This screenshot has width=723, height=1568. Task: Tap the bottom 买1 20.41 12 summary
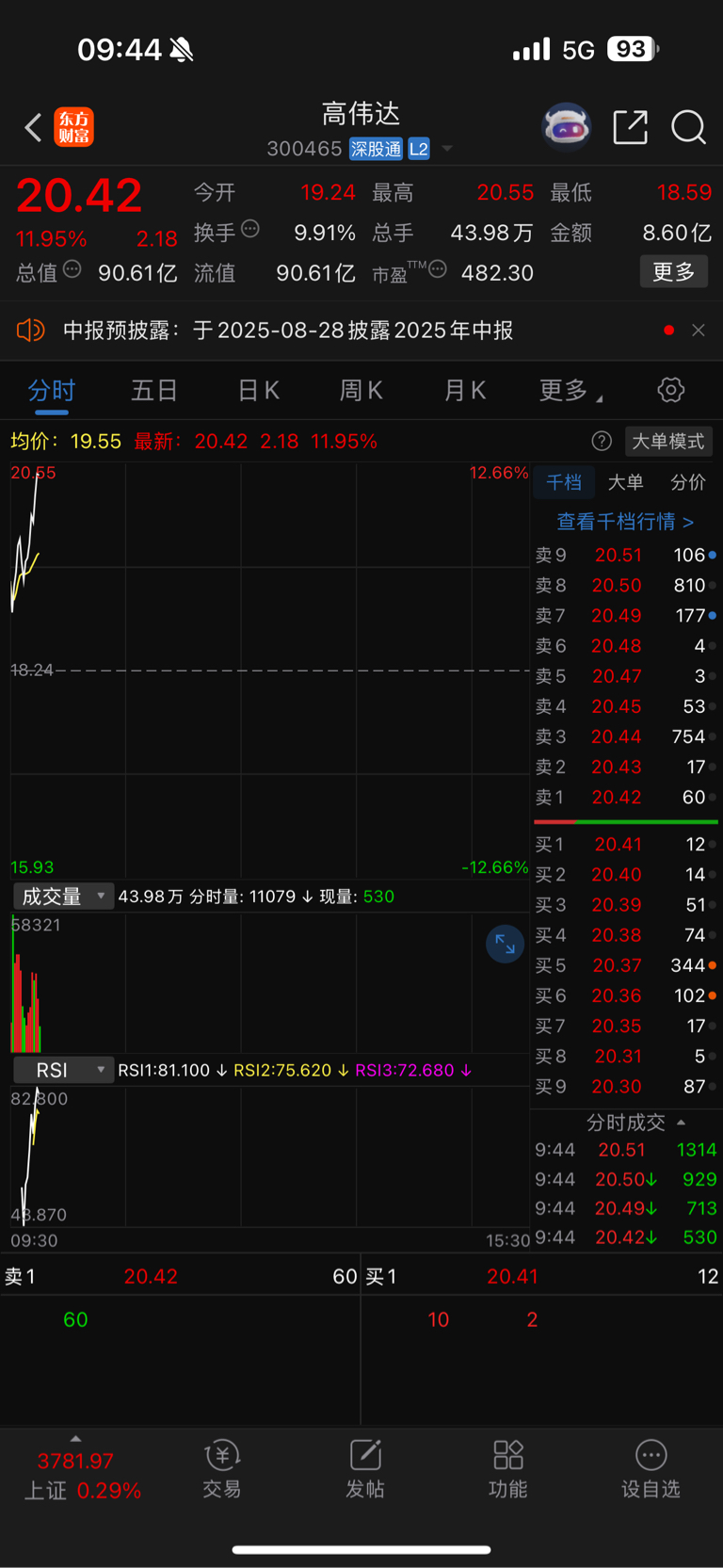click(542, 1277)
